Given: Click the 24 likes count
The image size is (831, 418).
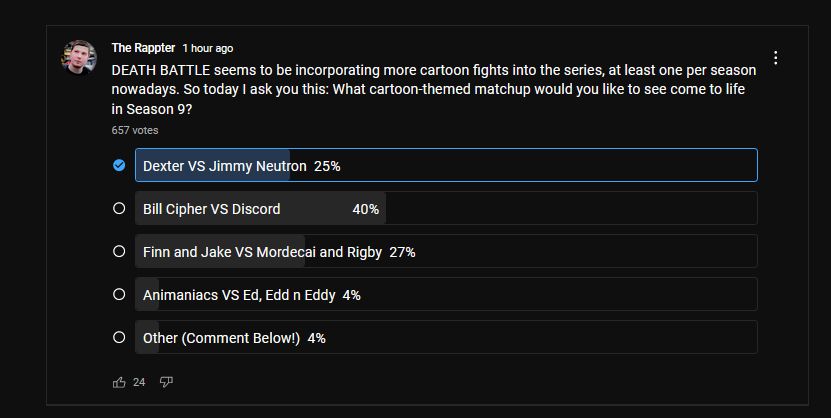Looking at the screenshot, I should 139,382.
